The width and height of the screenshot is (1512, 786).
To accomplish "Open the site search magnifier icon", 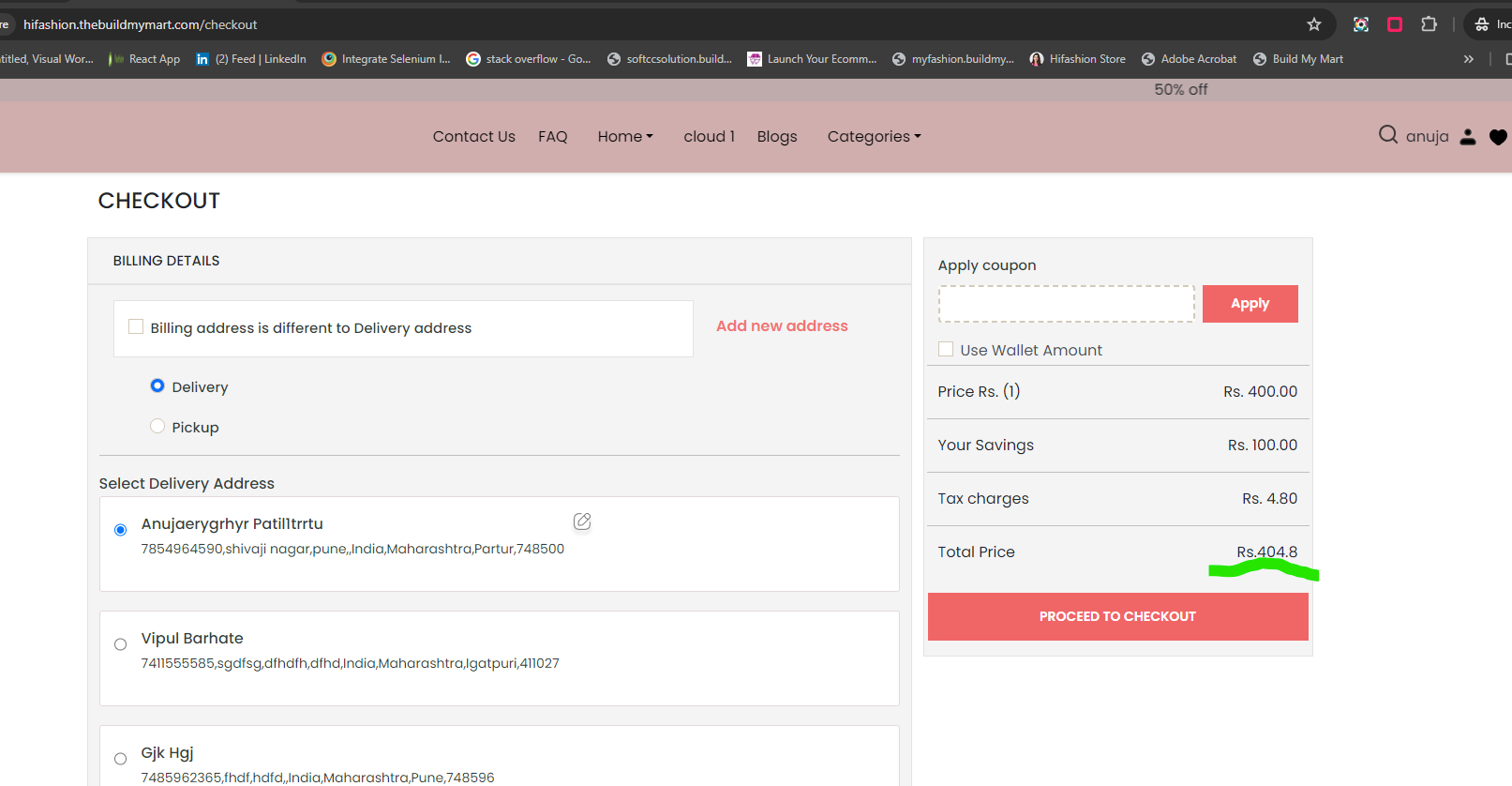I will tap(1388, 135).
